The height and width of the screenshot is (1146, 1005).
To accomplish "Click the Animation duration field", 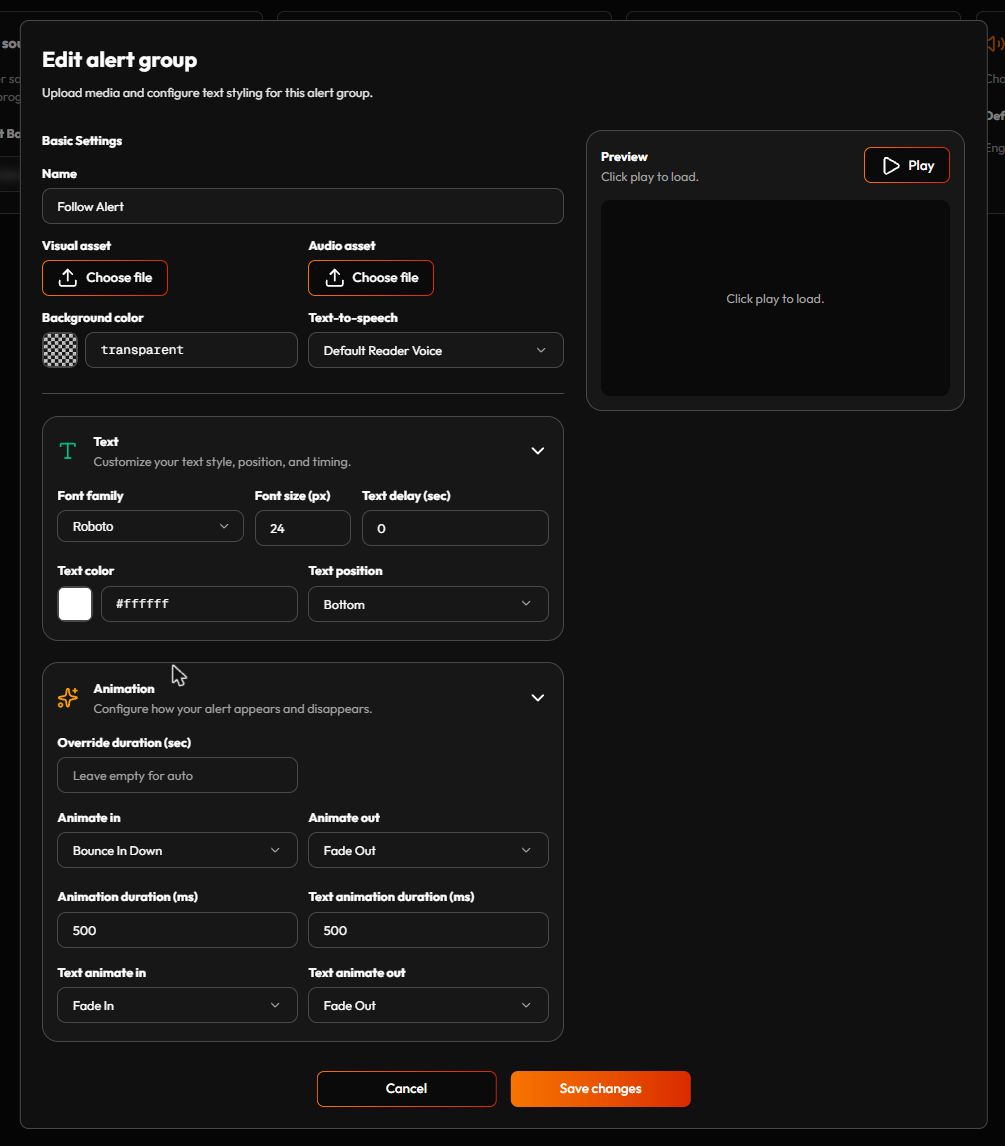I will [x=178, y=930].
